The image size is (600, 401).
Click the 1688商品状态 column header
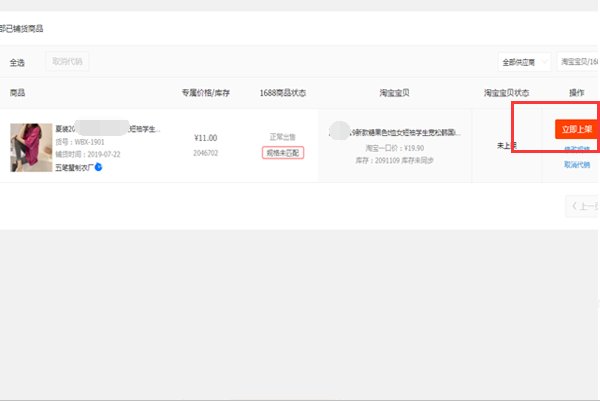point(283,93)
